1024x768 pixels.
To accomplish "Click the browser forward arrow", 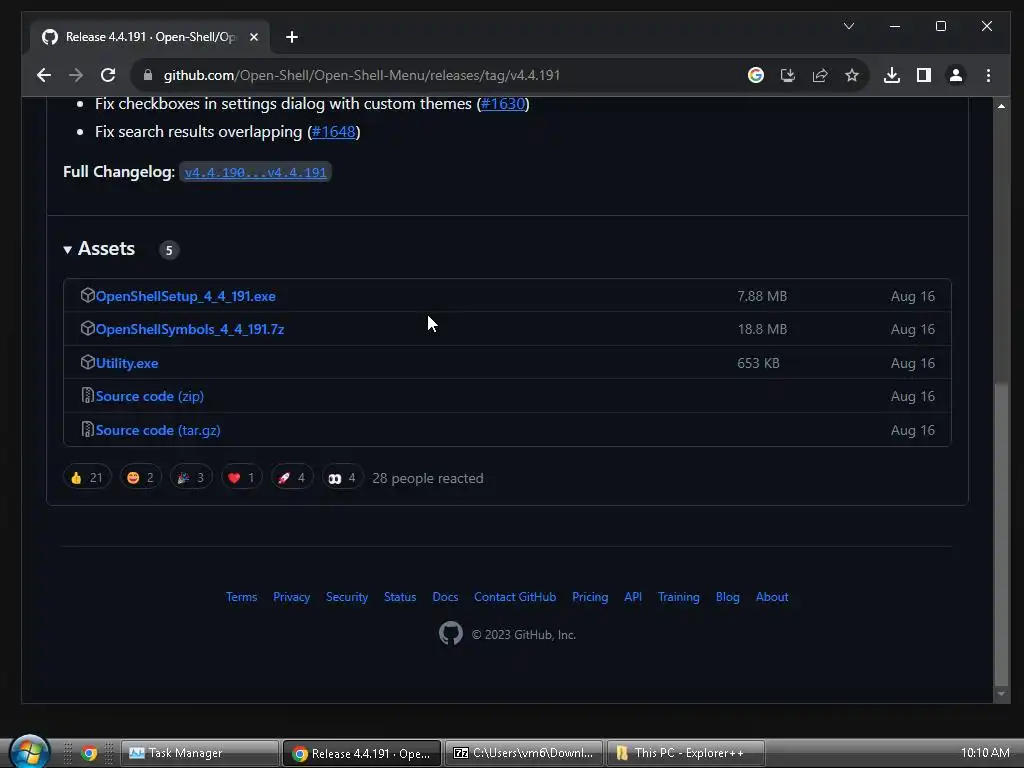I will 76,75.
